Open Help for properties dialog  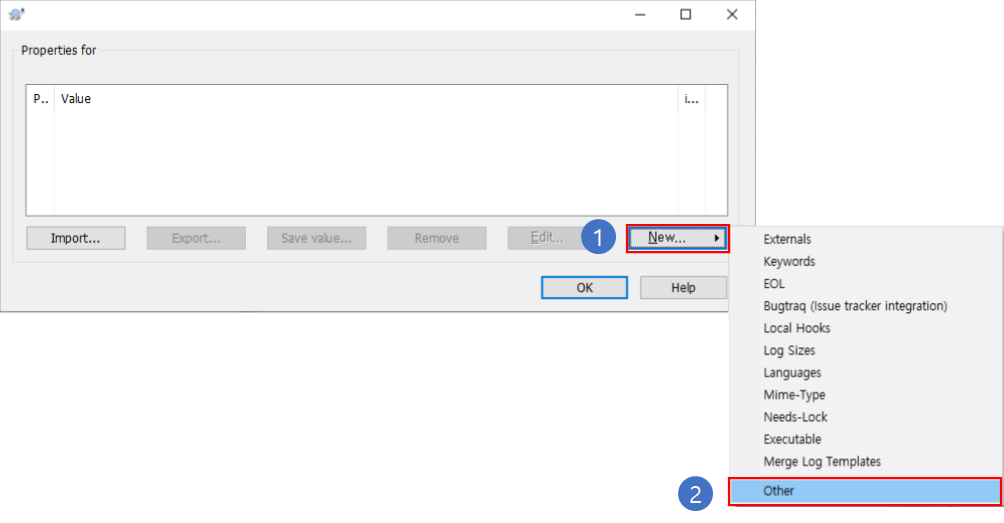[683, 288]
